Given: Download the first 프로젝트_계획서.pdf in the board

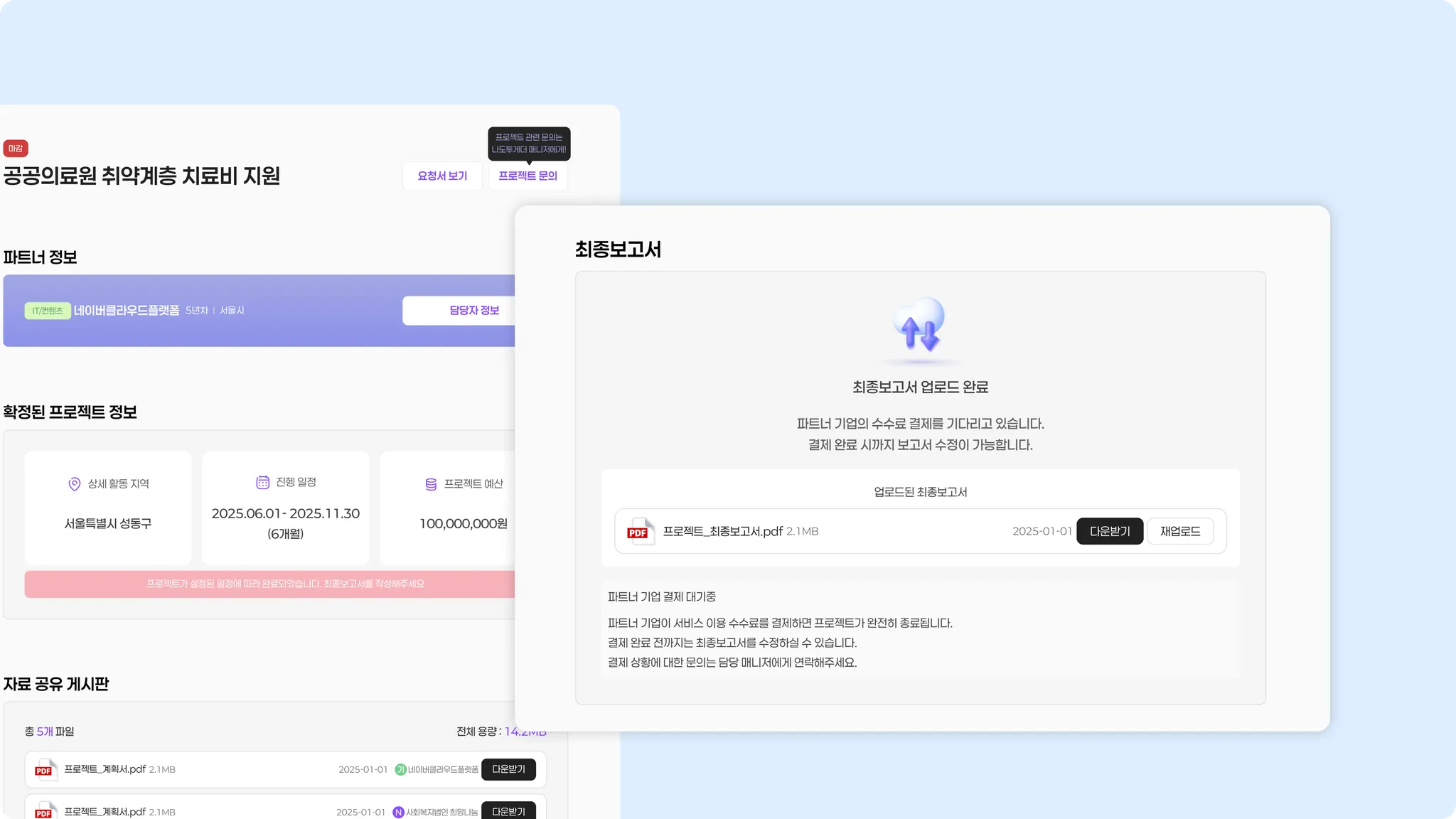Looking at the screenshot, I should click(x=508, y=769).
